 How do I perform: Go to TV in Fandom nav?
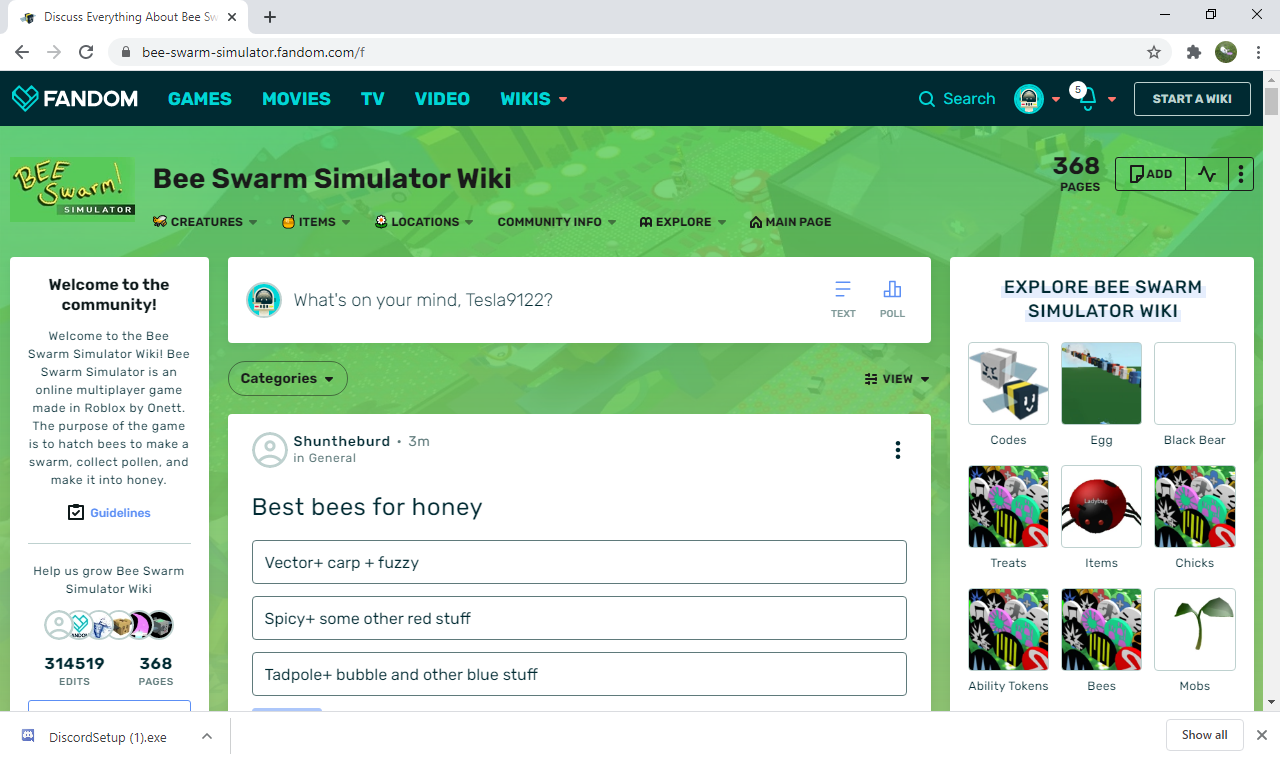[373, 99]
